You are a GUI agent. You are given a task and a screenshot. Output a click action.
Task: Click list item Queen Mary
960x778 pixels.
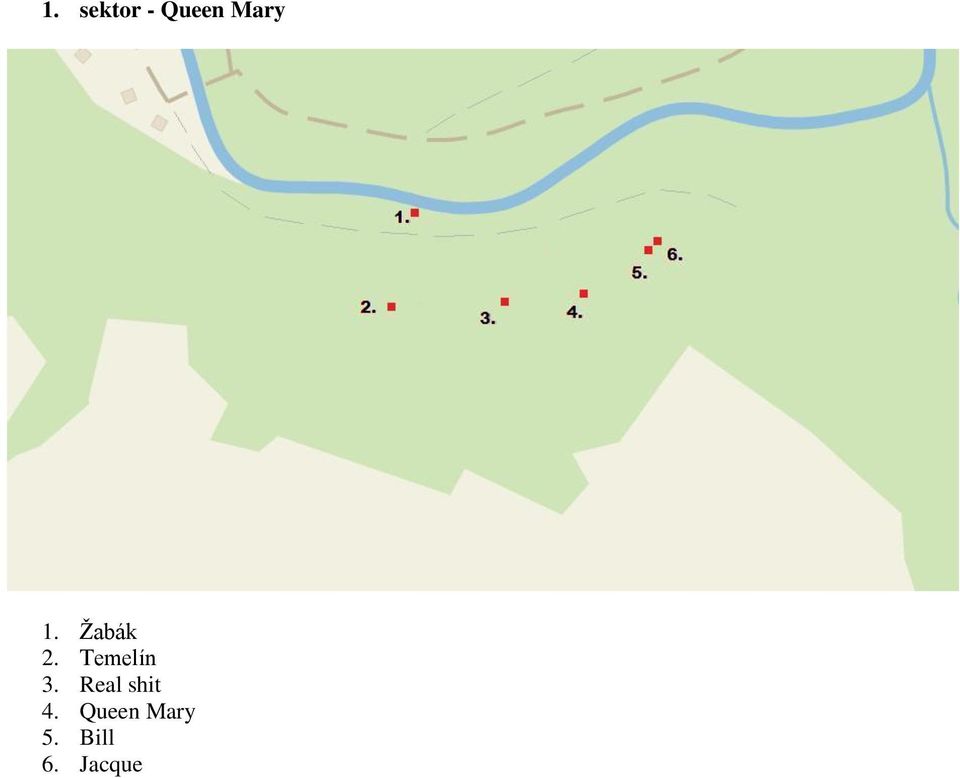pyautogui.click(x=137, y=711)
